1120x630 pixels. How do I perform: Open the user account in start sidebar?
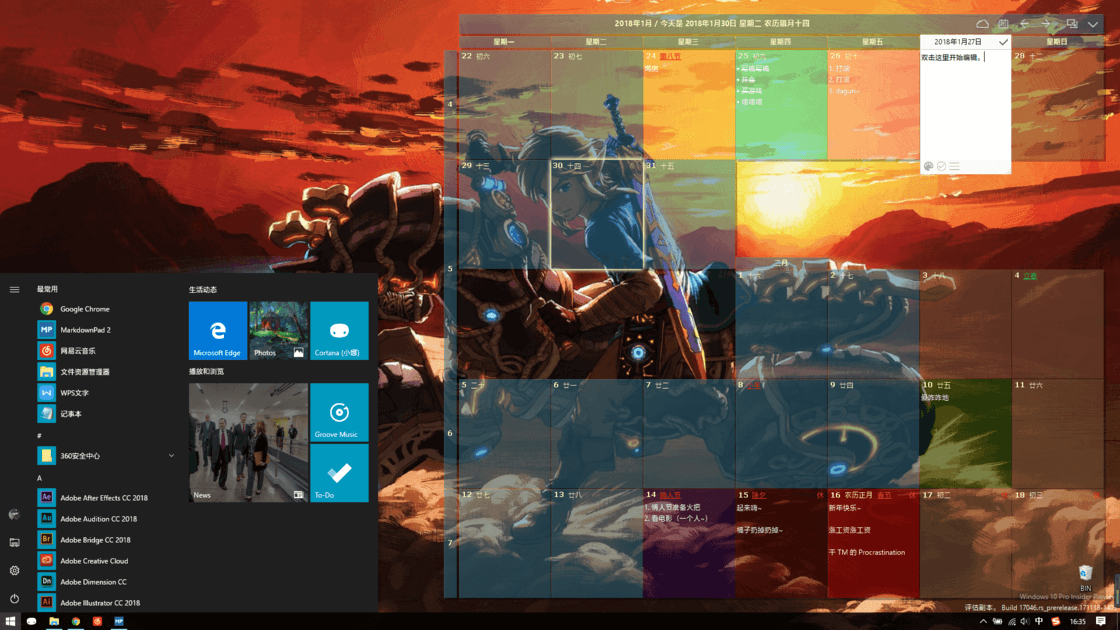(14, 514)
